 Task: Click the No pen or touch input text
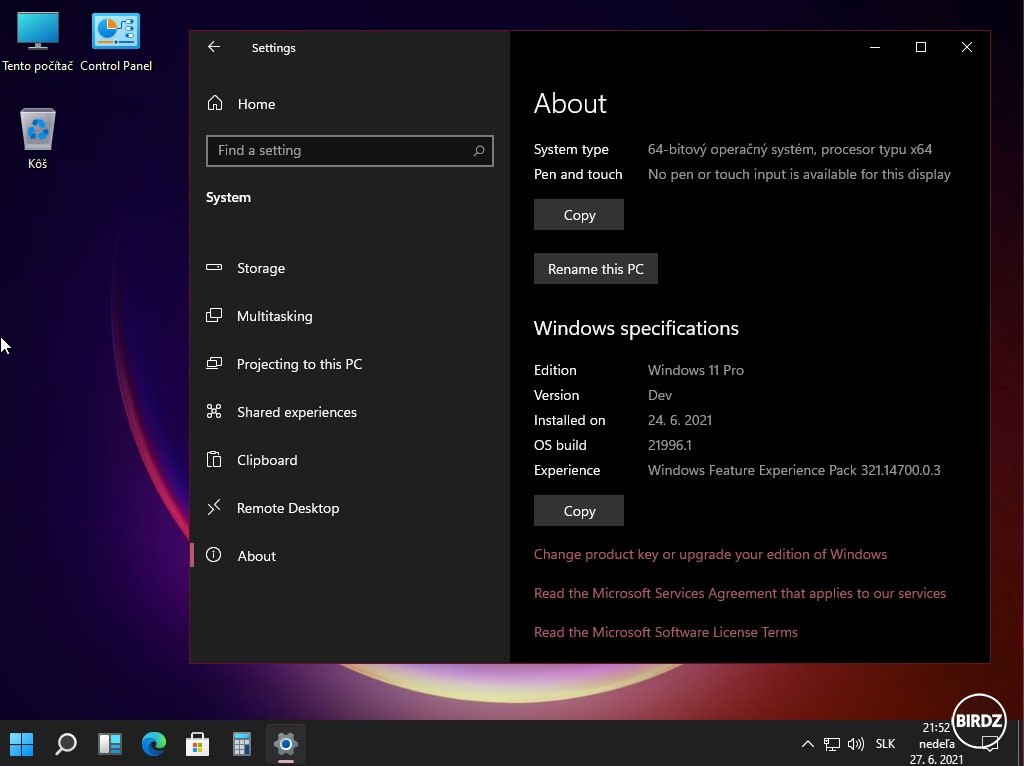click(799, 174)
